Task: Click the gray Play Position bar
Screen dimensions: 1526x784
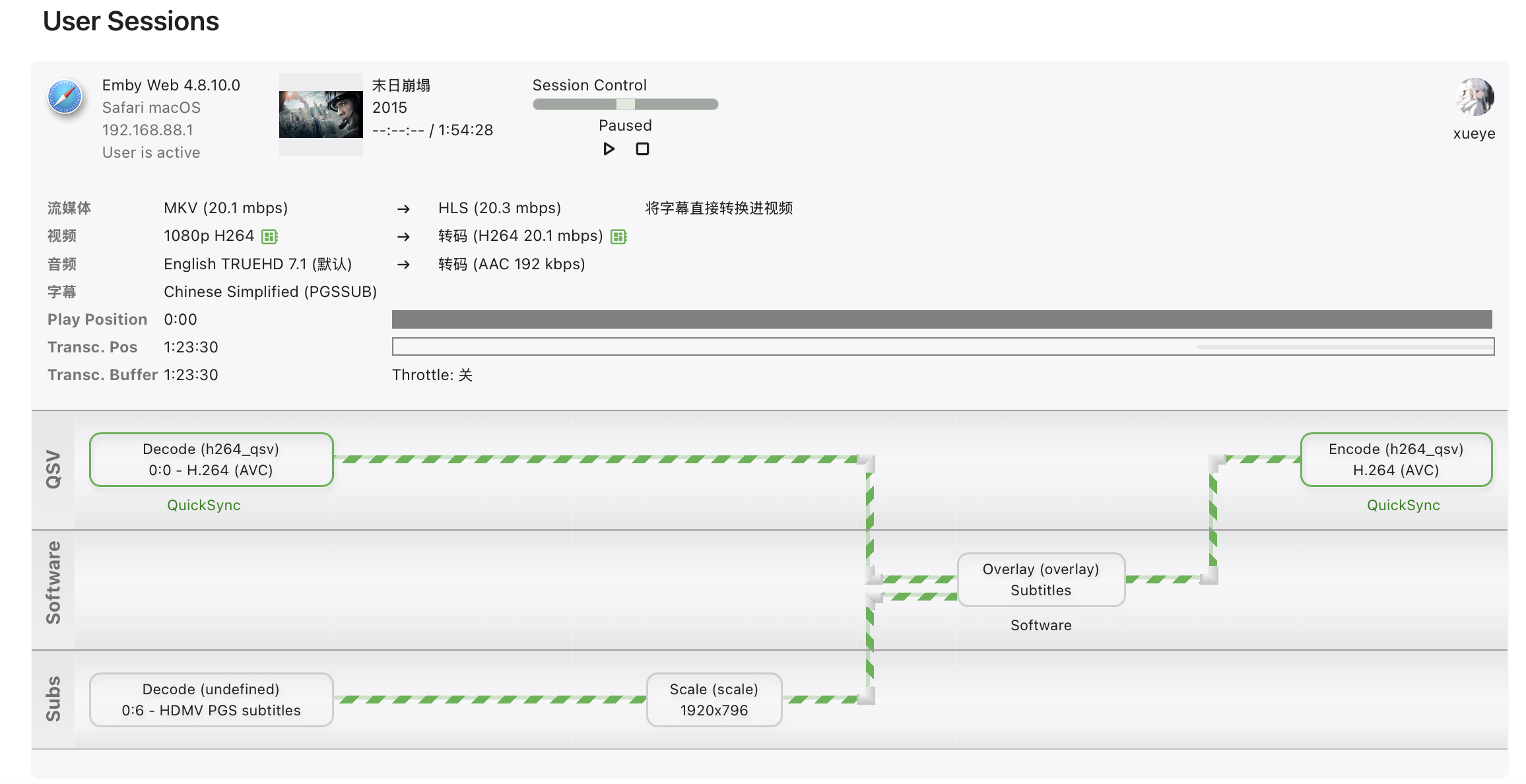Action: tap(941, 319)
